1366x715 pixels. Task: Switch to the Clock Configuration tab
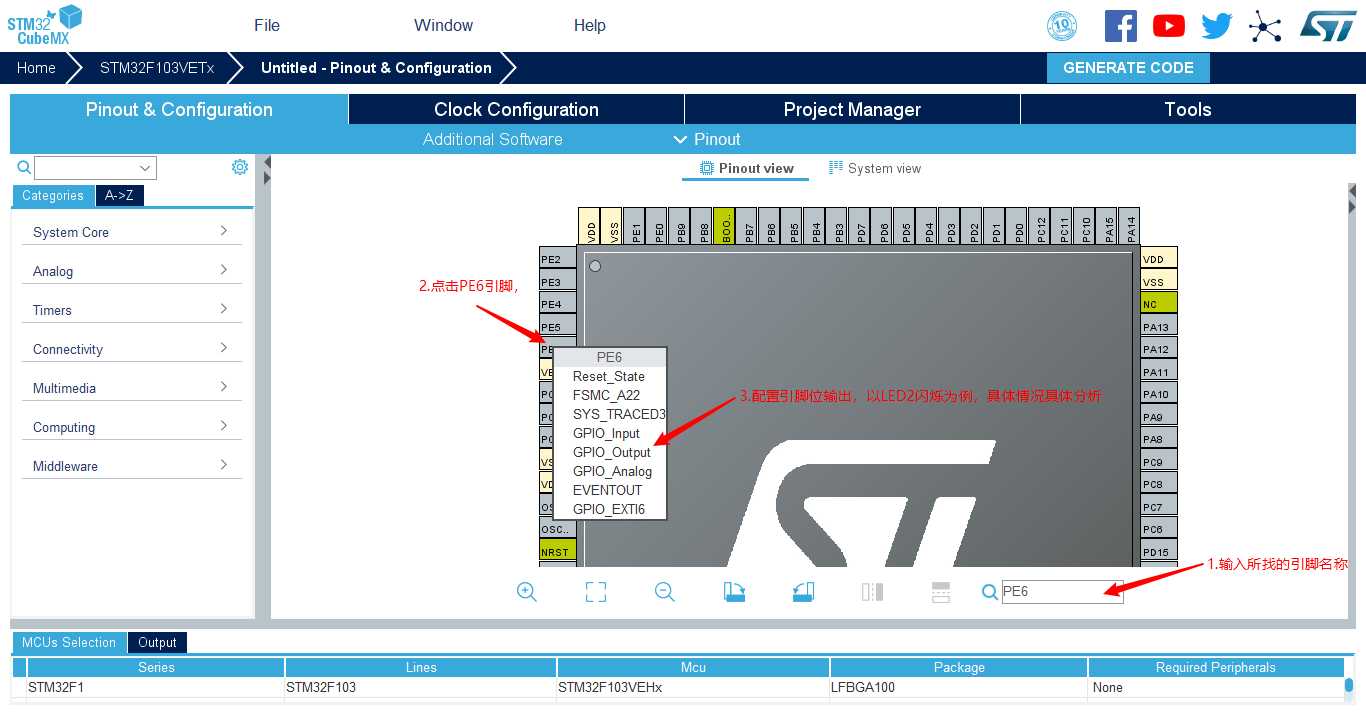point(516,110)
